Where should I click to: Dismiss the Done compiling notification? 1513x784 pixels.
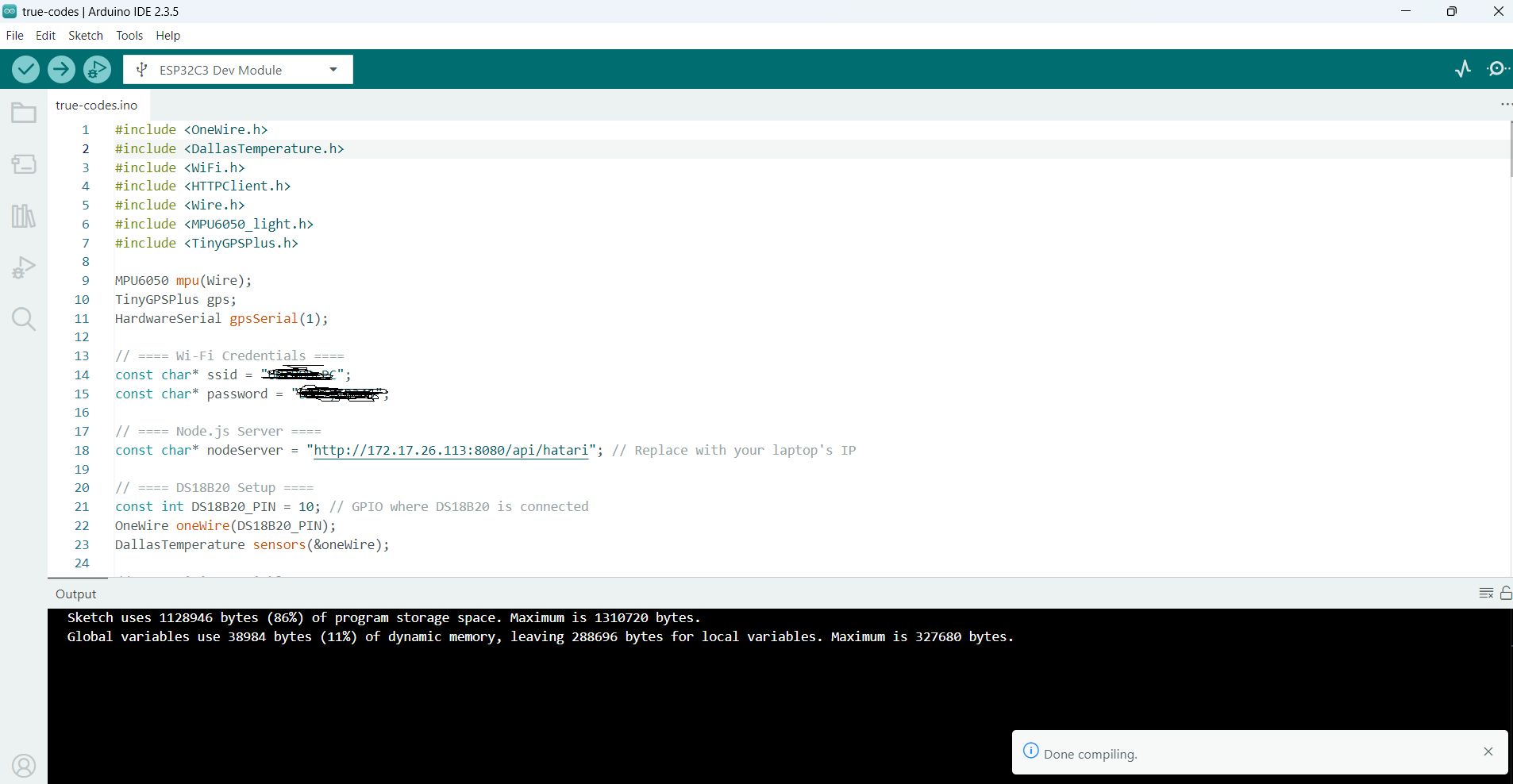coord(1488,751)
